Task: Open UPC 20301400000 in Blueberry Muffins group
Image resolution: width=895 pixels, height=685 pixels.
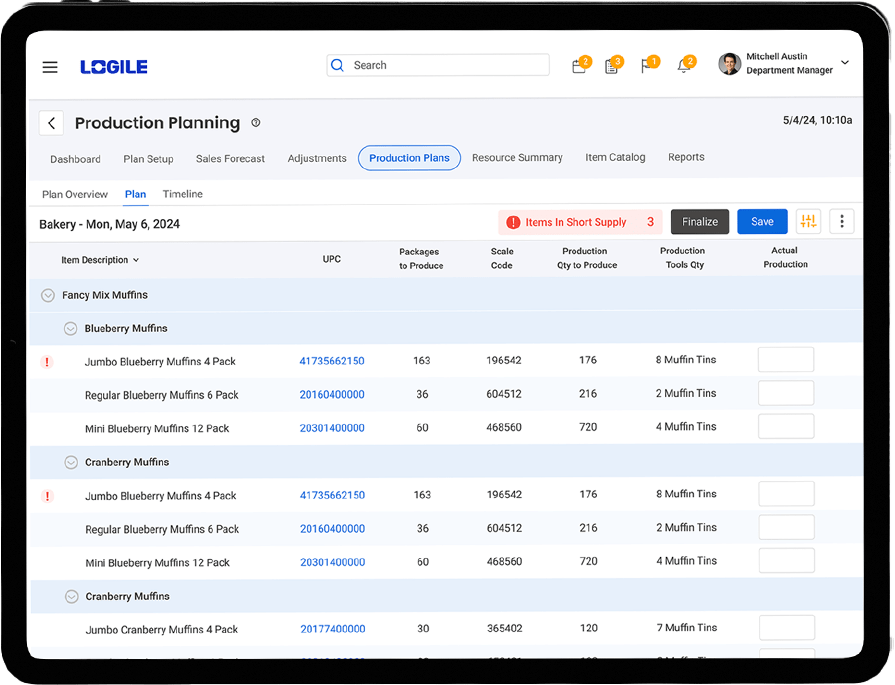Action: pyautogui.click(x=332, y=428)
